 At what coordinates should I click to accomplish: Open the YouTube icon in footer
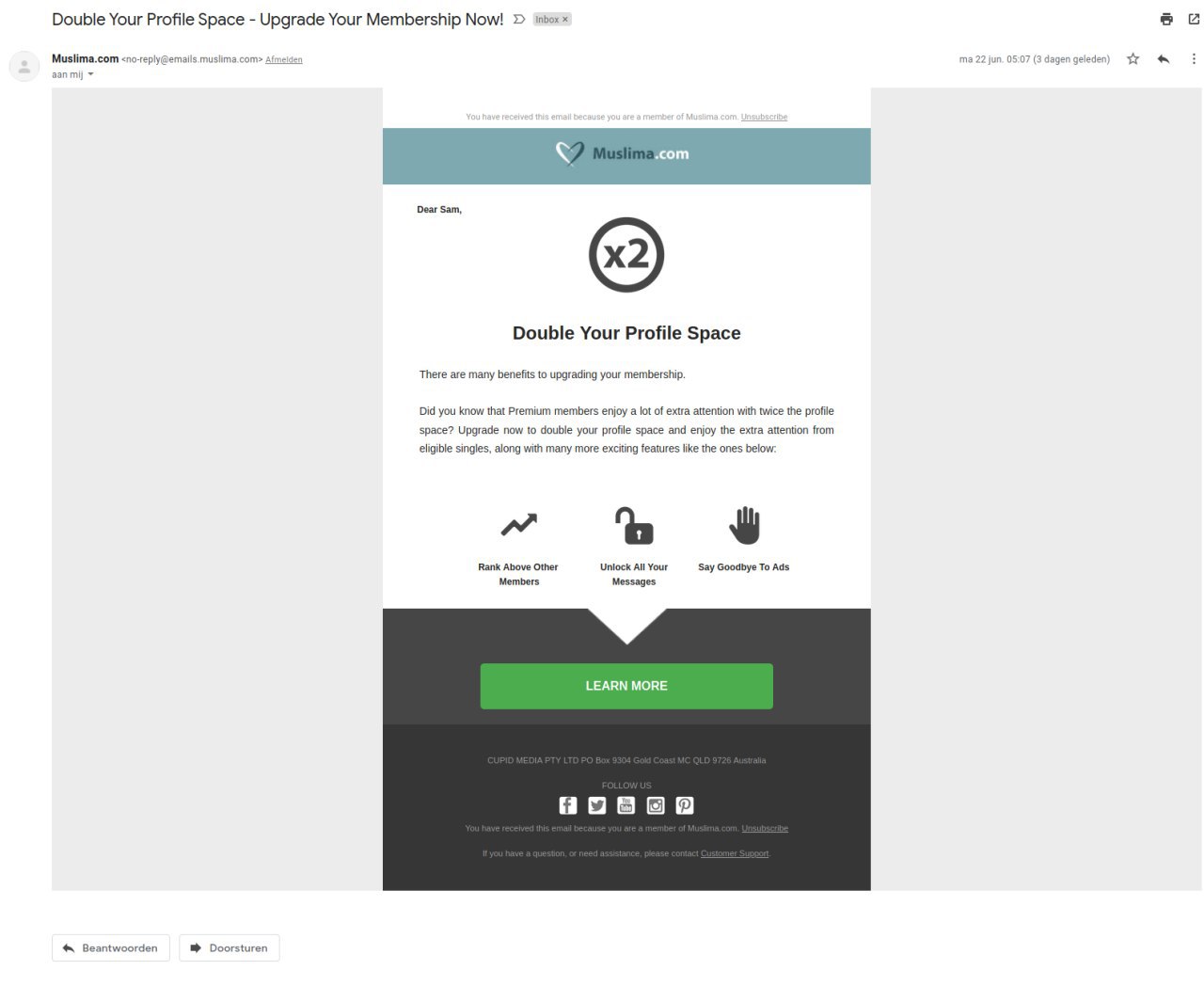pyautogui.click(x=626, y=805)
